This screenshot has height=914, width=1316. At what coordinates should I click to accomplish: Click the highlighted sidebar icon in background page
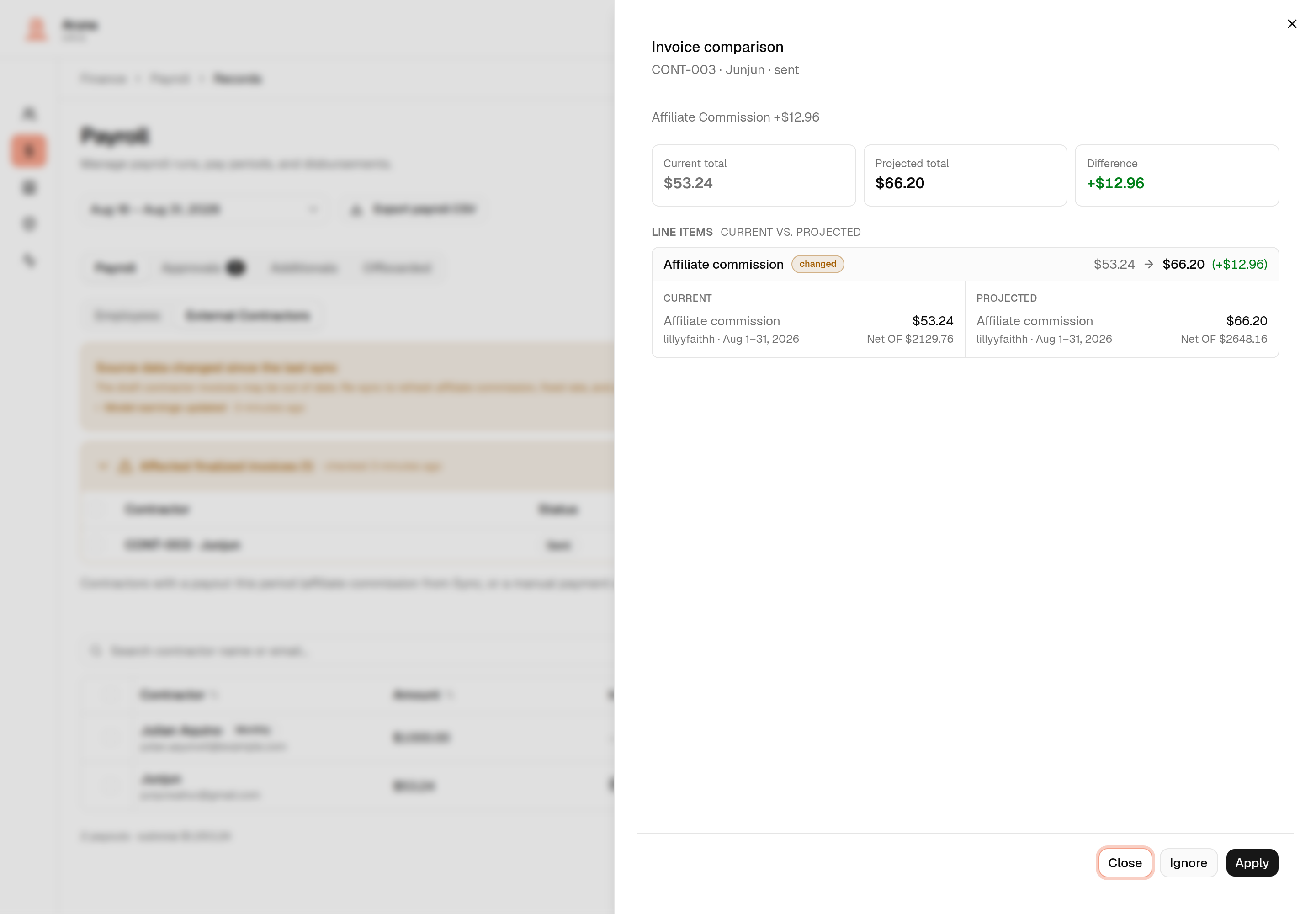29,151
